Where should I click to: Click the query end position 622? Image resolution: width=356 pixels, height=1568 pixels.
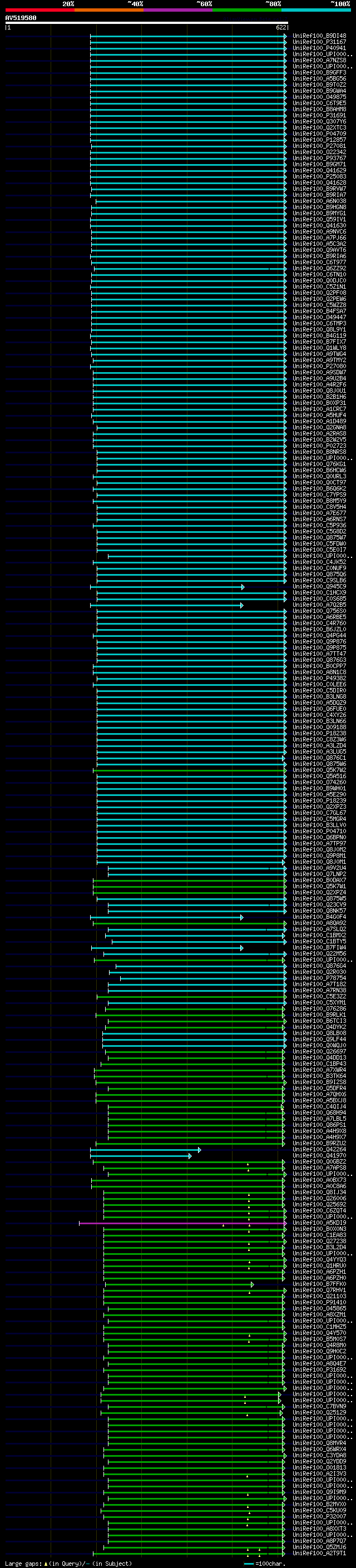[281, 27]
